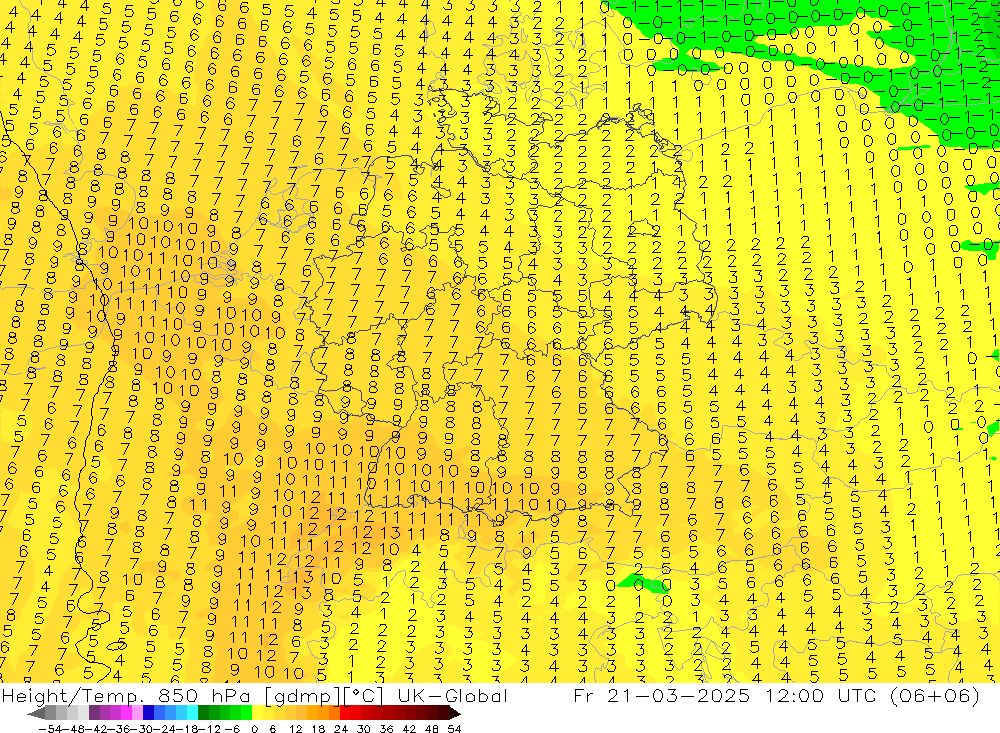Click the gray left arrow end of colorbar
This screenshot has width=1000, height=733.
tap(36, 713)
